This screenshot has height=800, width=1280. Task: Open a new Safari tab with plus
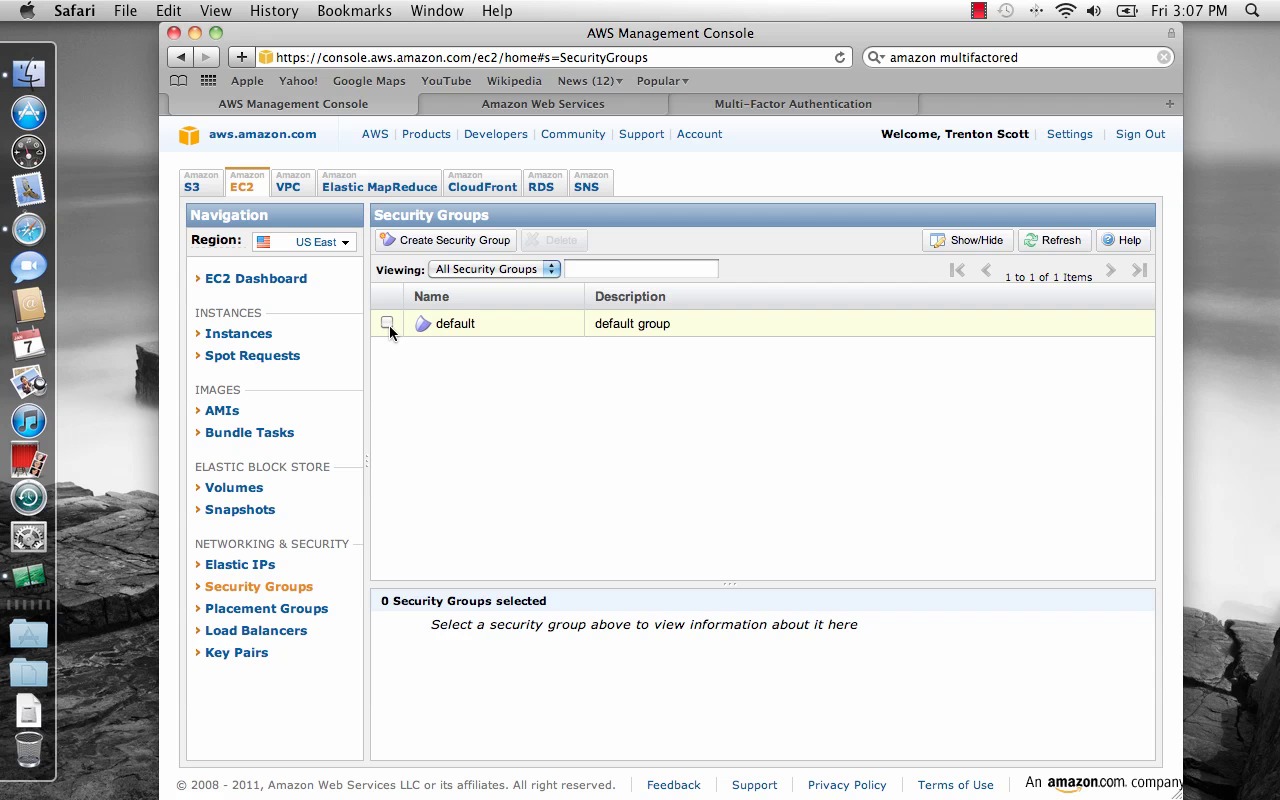point(1169,104)
